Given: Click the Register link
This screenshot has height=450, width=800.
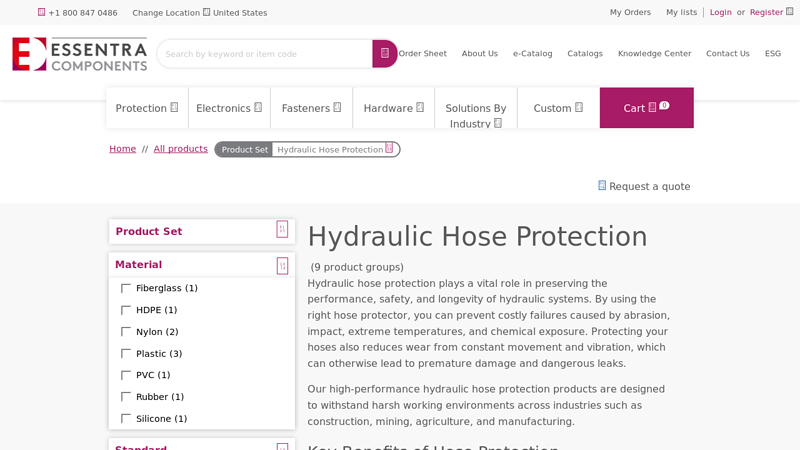Looking at the screenshot, I should [x=766, y=12].
